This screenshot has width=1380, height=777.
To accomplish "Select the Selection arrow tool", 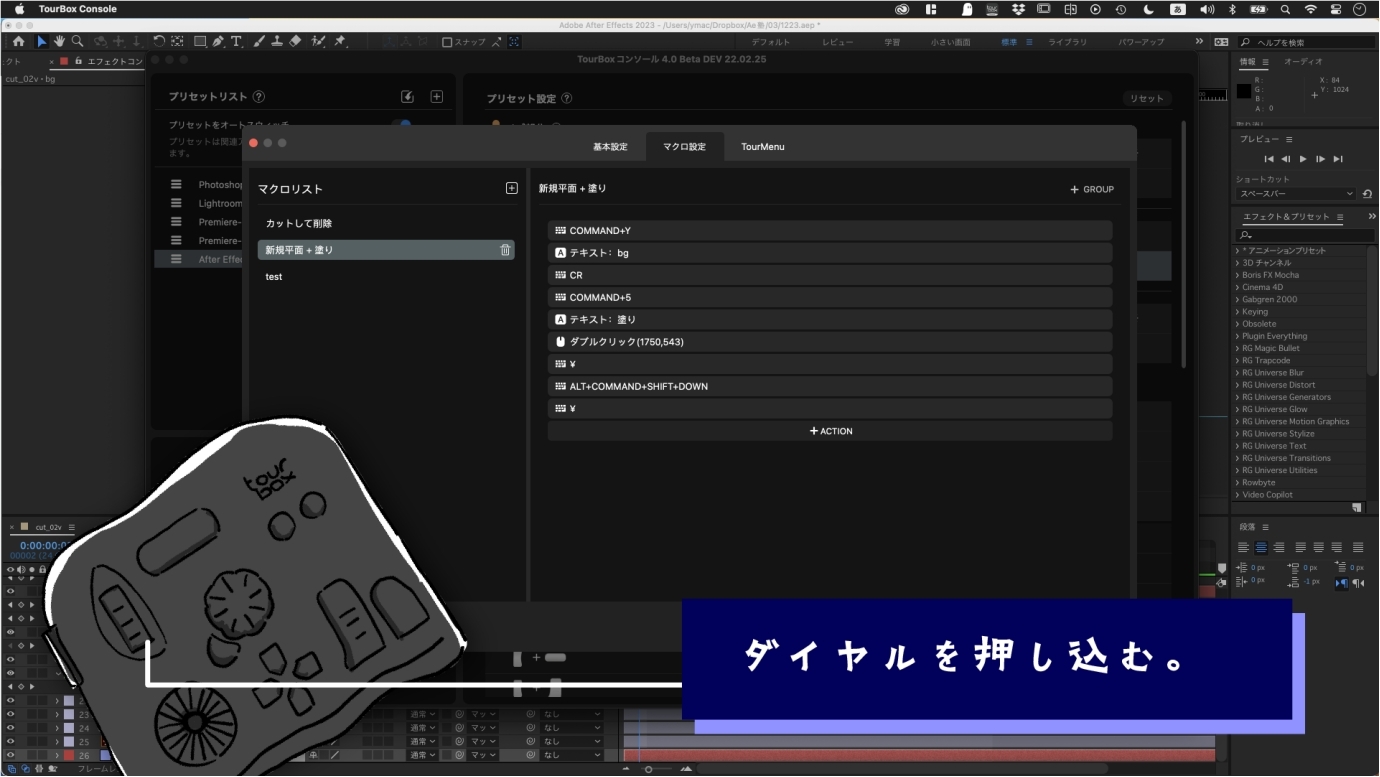I will coord(42,42).
